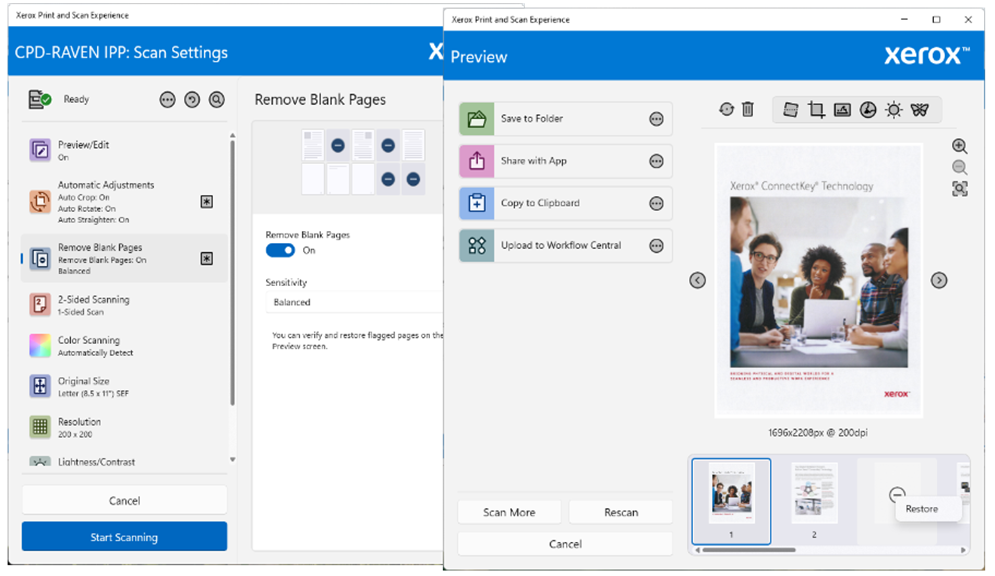Open 2-Sided Scanning setting
This screenshot has height=576, width=995.
pyautogui.click(x=124, y=304)
